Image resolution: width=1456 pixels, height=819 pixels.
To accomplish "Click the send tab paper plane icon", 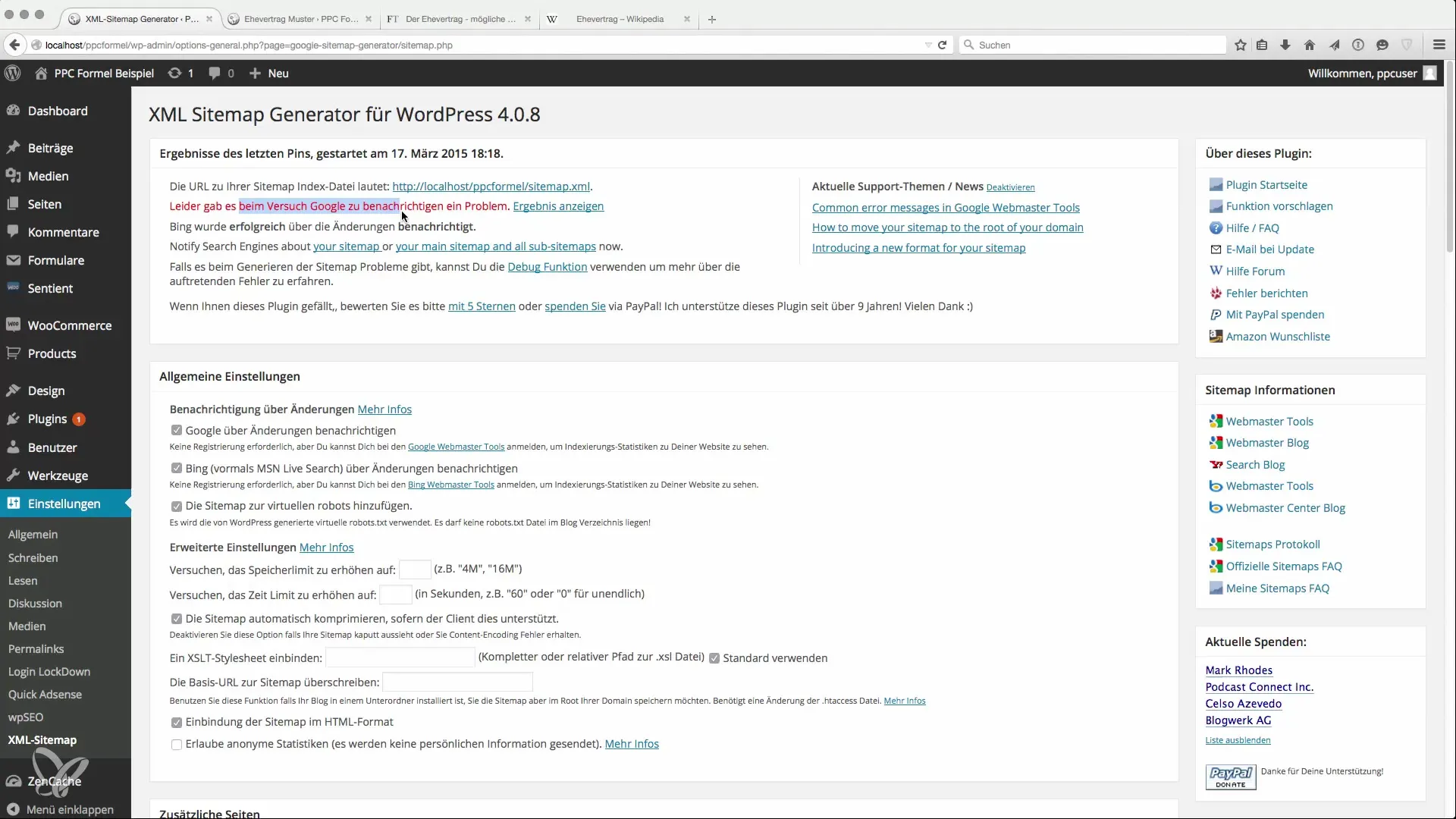I will pyautogui.click(x=1334, y=45).
